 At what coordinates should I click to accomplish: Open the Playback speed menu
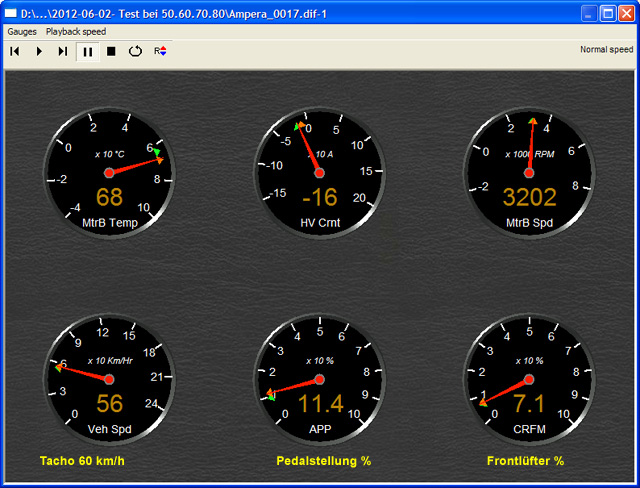pos(74,32)
